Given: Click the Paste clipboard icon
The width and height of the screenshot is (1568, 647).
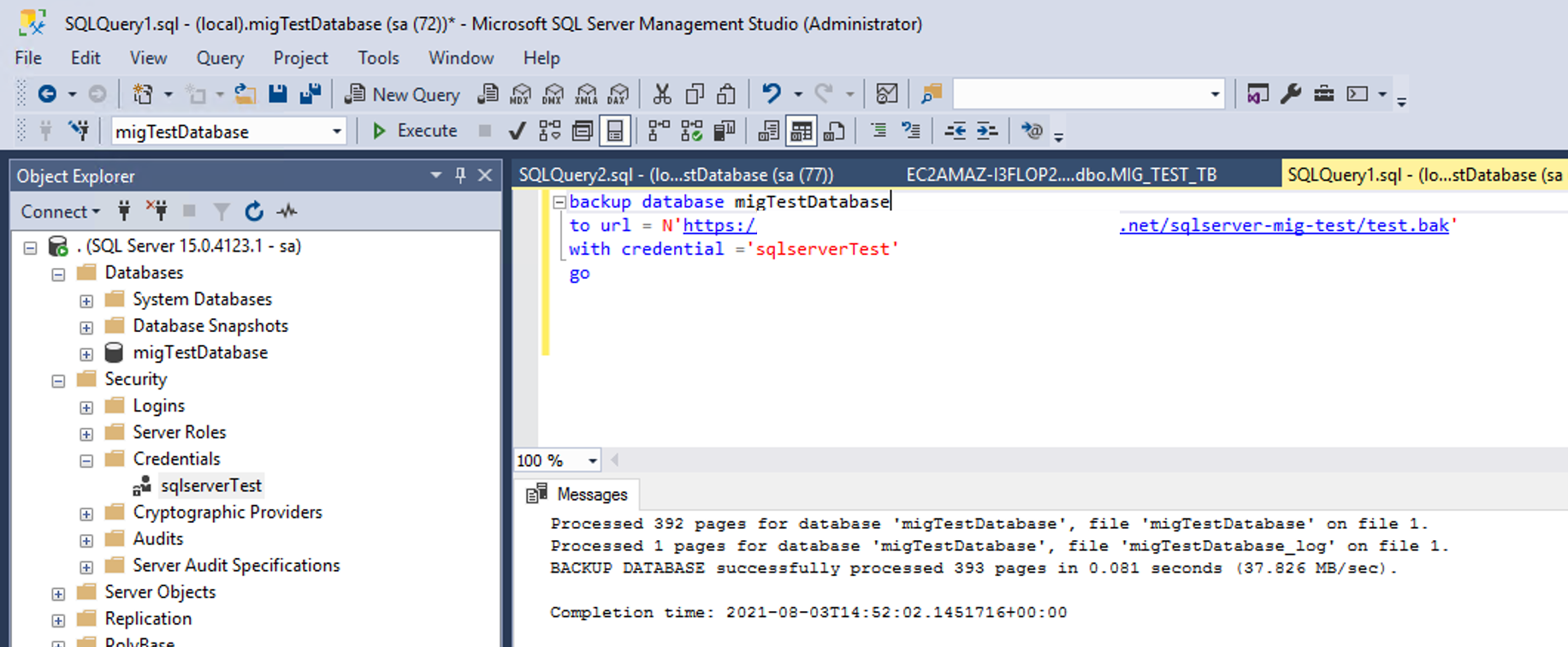Looking at the screenshot, I should pyautogui.click(x=726, y=94).
